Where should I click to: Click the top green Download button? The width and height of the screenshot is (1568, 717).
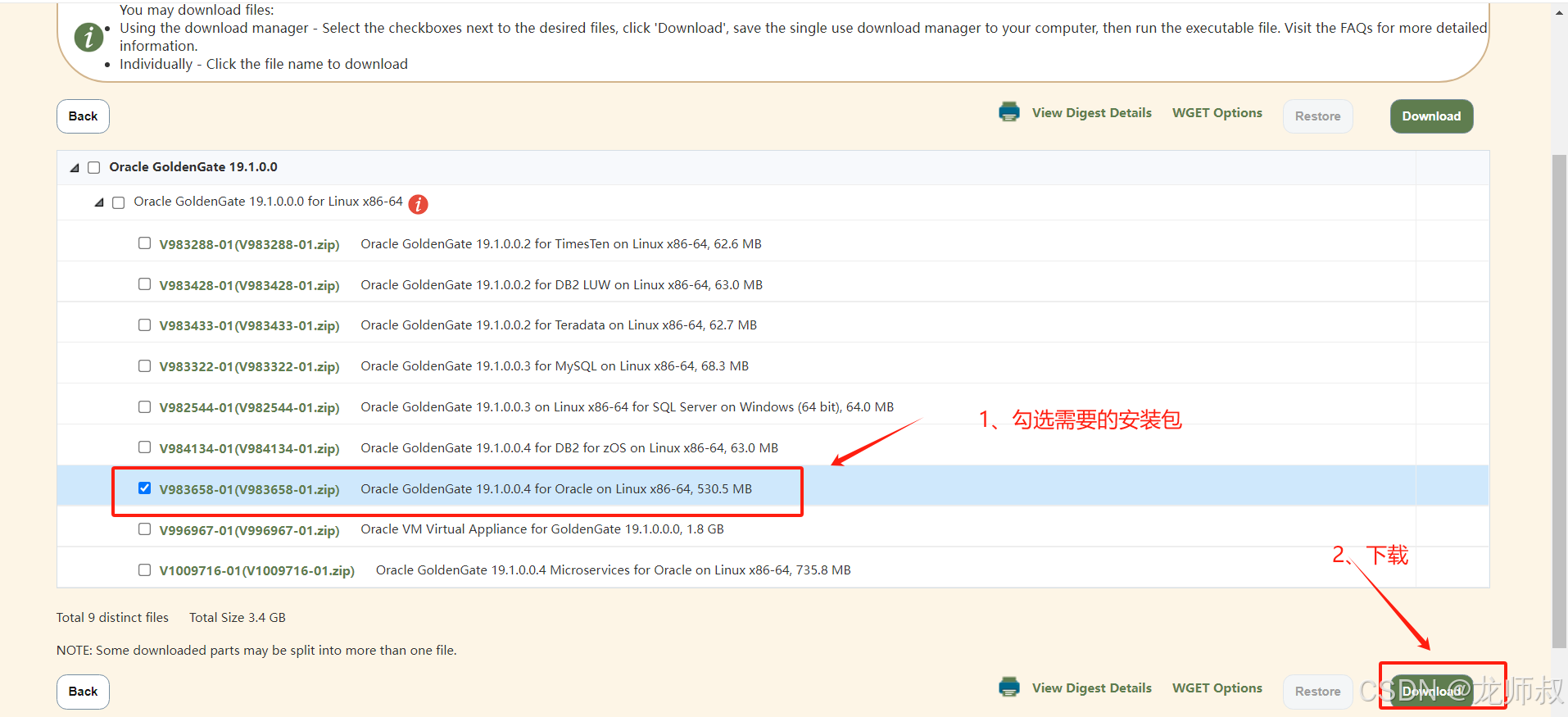pos(1431,116)
